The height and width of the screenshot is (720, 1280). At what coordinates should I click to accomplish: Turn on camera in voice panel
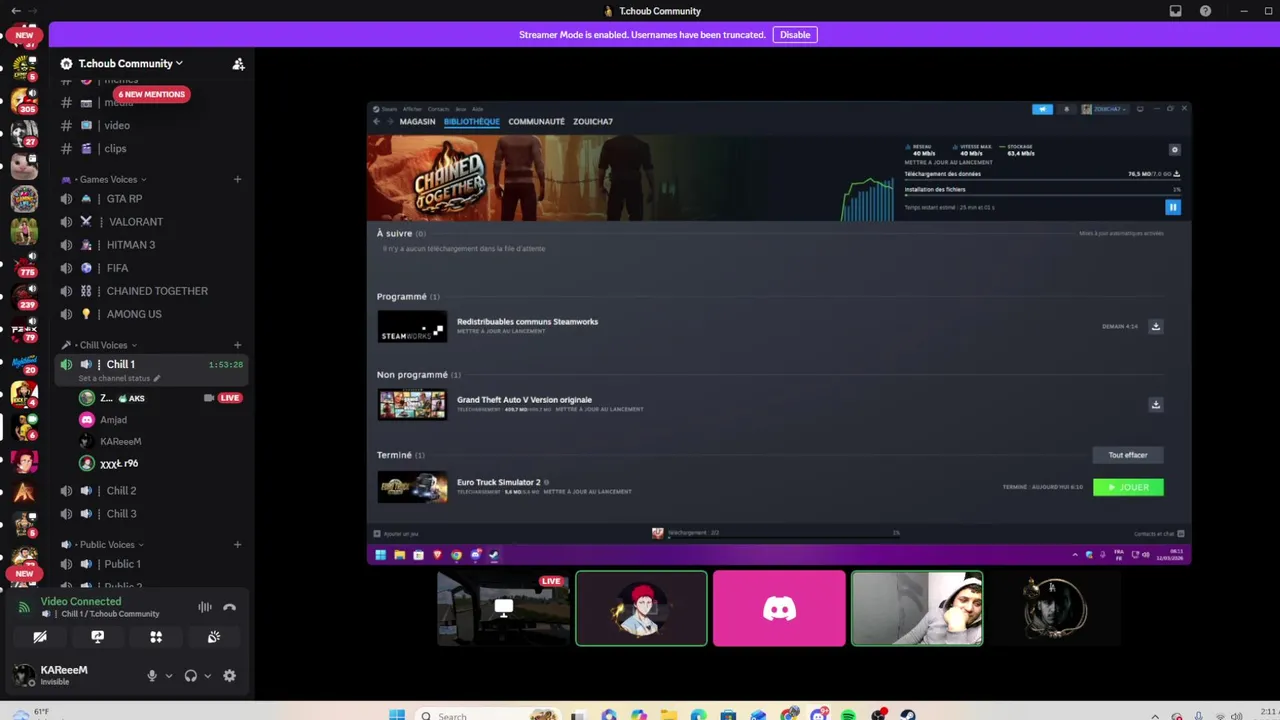pos(40,637)
